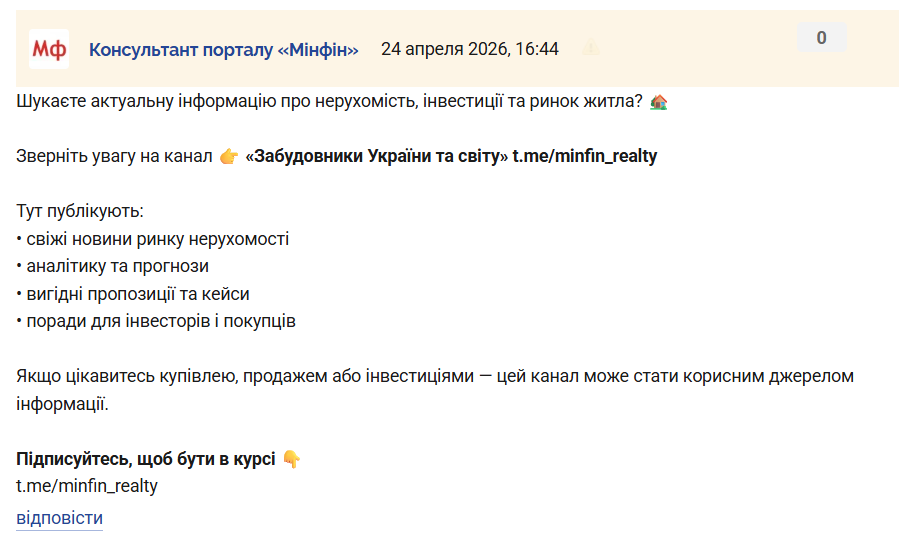The height and width of the screenshot is (544, 910).
Task: Open the bold t.me/minfin_realty link after the channel name
Action: point(585,157)
